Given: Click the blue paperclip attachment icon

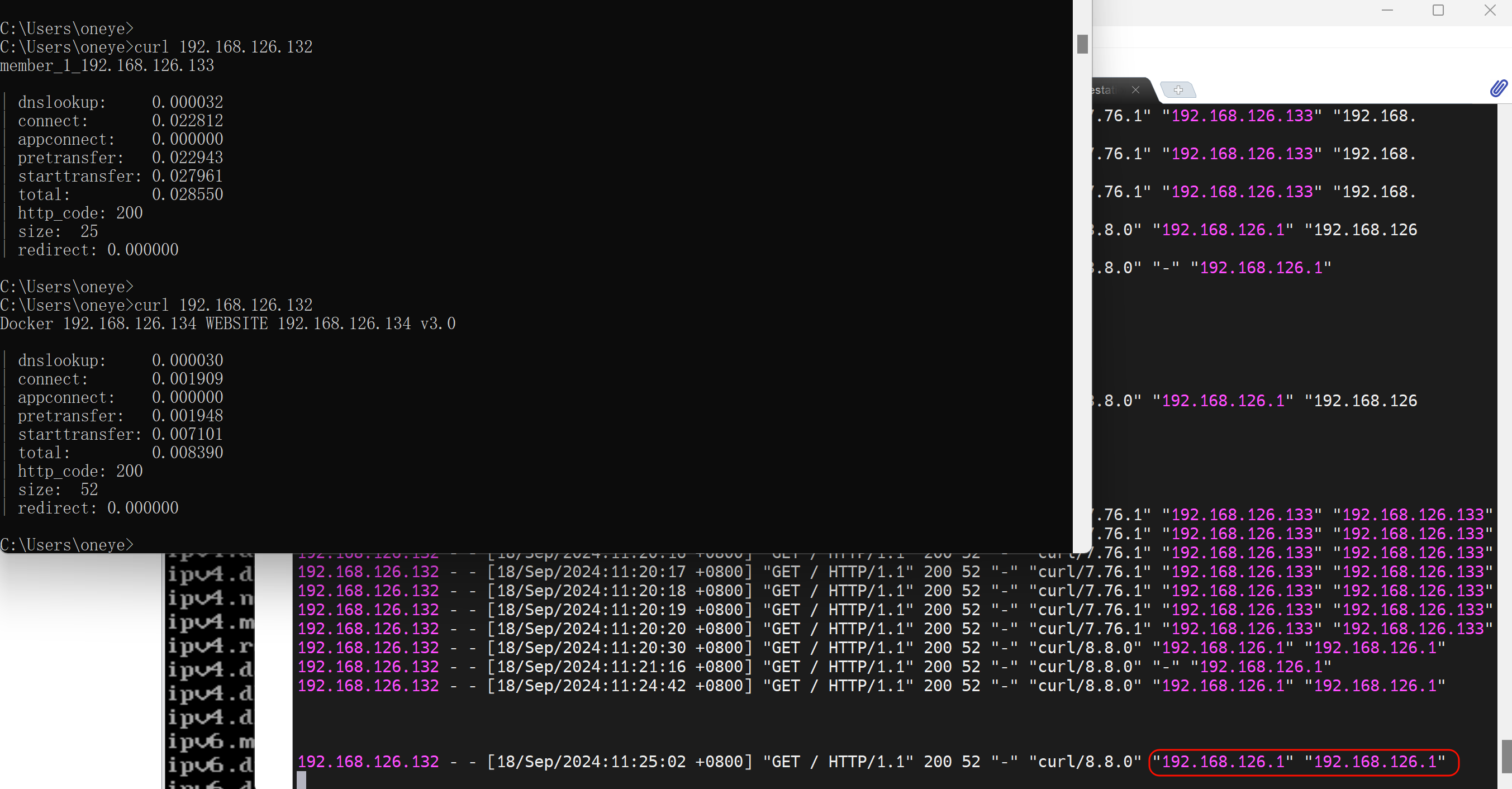Looking at the screenshot, I should click(1498, 88).
